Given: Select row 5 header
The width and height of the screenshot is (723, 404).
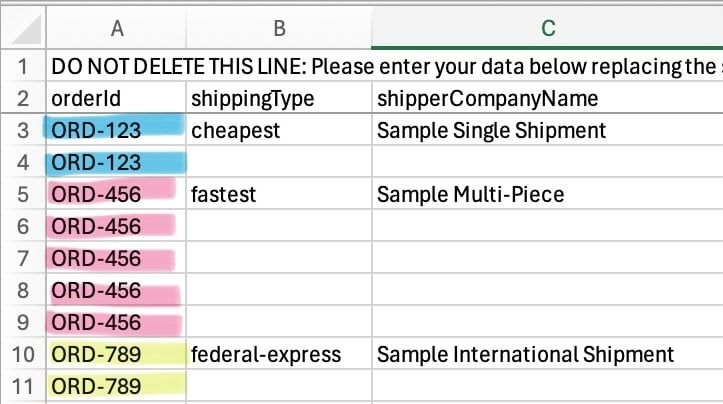Looking at the screenshot, I should tap(22, 194).
